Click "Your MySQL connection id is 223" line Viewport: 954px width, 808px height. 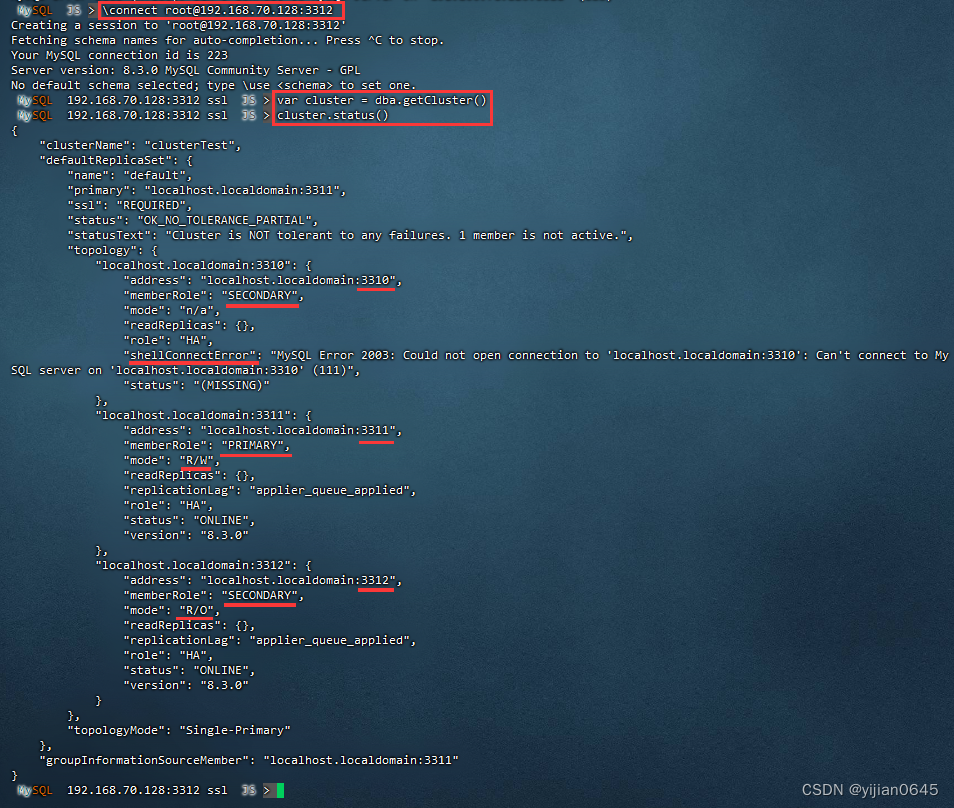point(119,55)
